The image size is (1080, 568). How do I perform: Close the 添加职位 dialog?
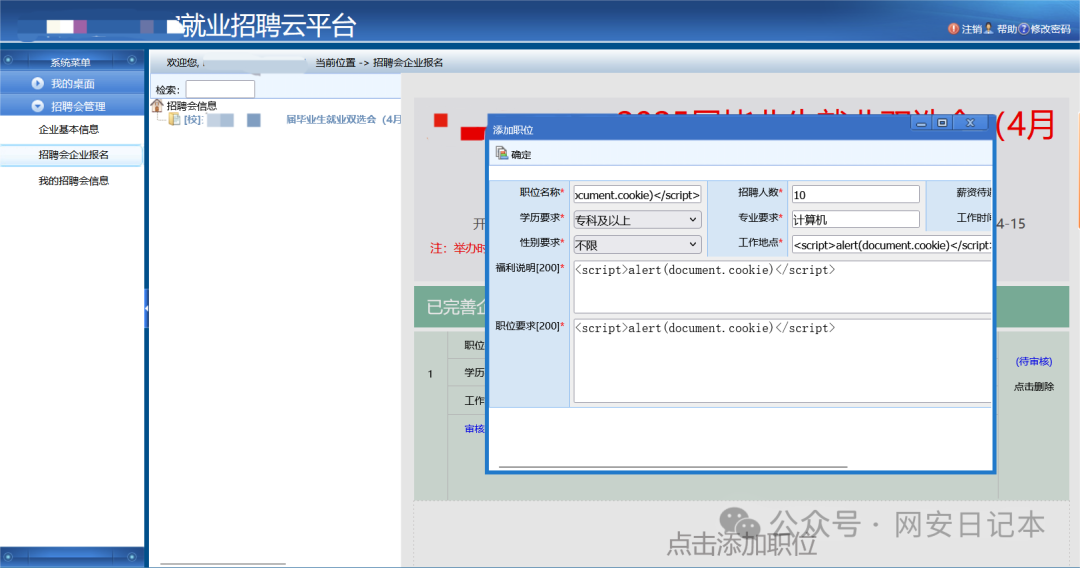tap(970, 123)
